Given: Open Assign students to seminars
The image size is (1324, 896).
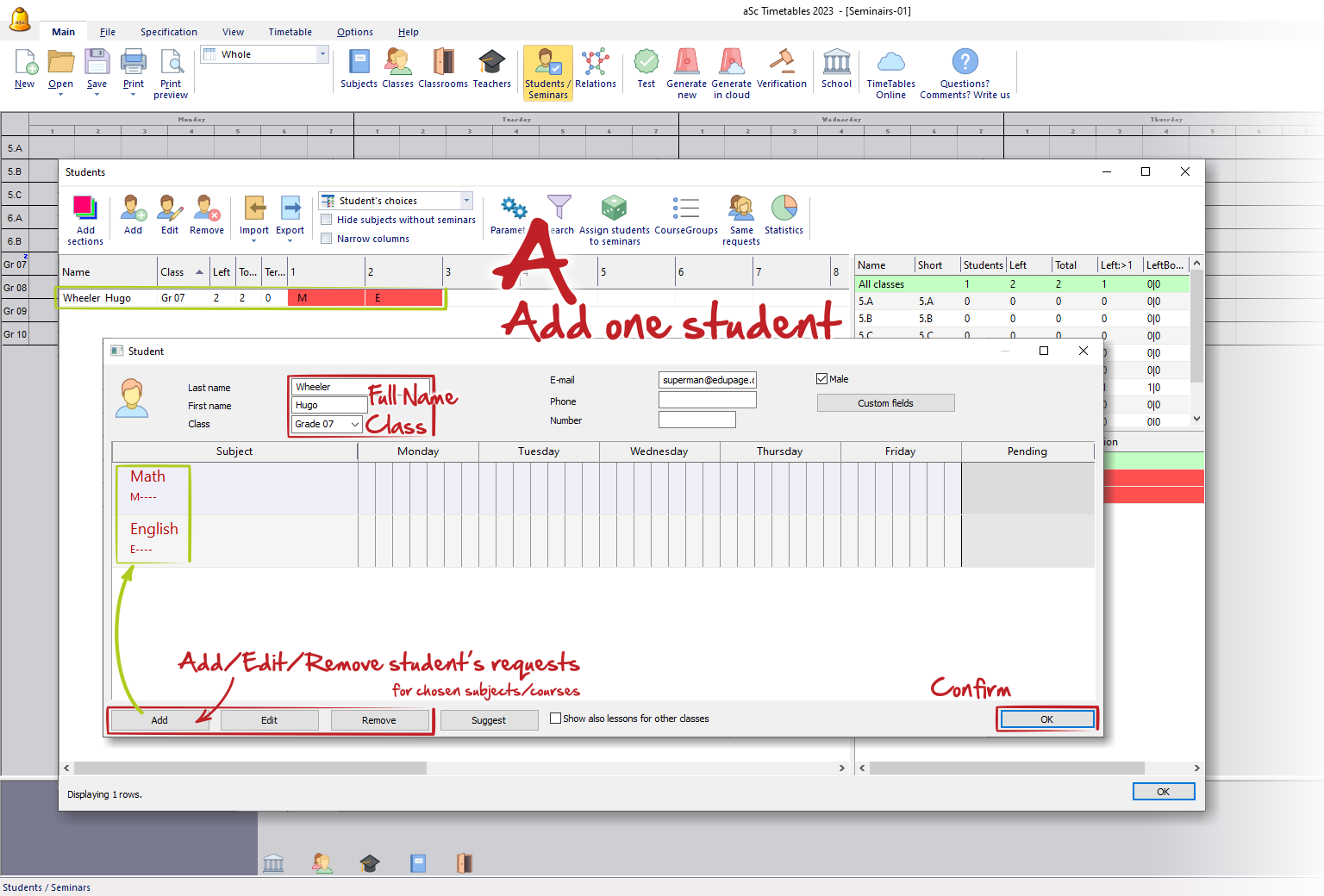Looking at the screenshot, I should pyautogui.click(x=615, y=221).
